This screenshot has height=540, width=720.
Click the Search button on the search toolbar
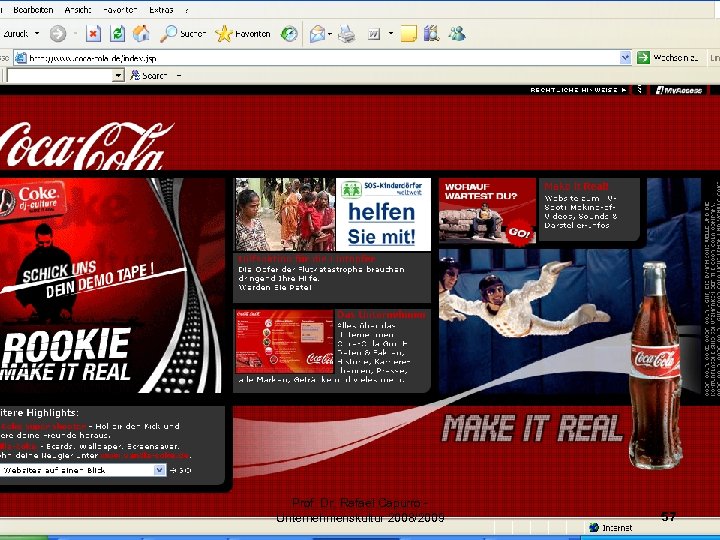pos(149,75)
